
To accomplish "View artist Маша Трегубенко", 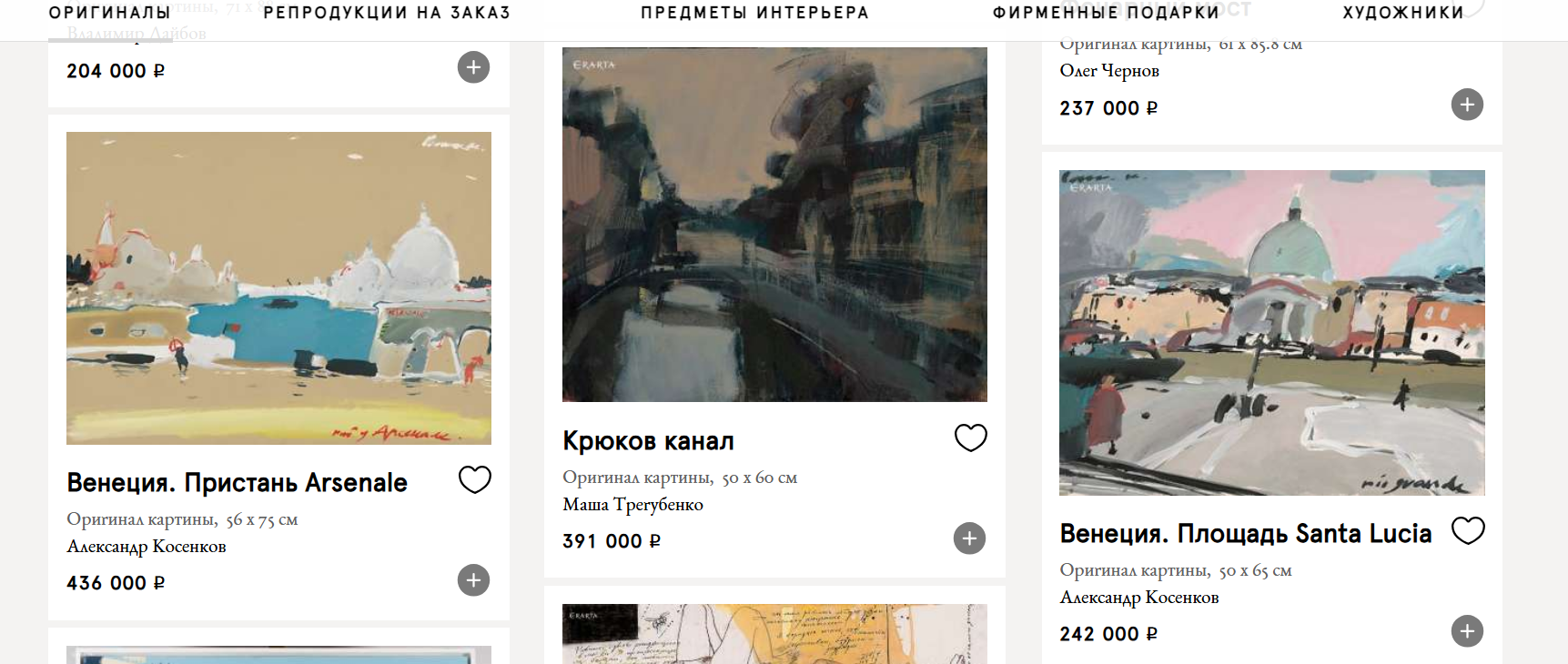I will coord(632,505).
